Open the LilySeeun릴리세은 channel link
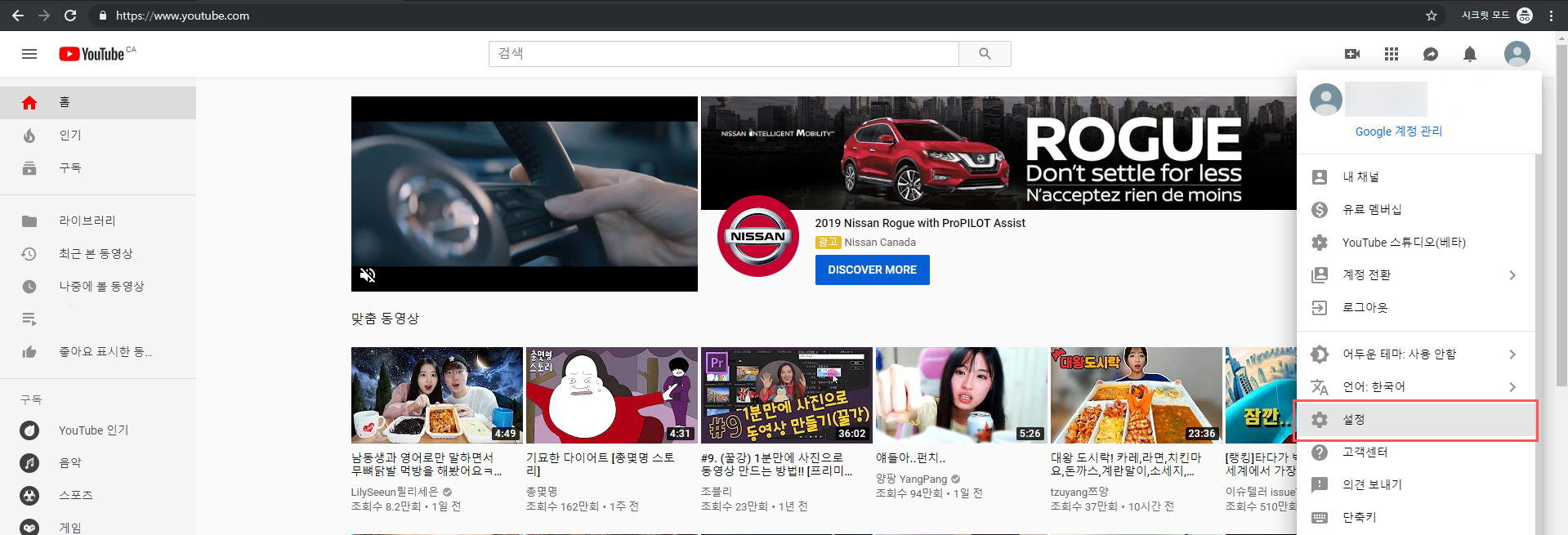 coord(395,492)
